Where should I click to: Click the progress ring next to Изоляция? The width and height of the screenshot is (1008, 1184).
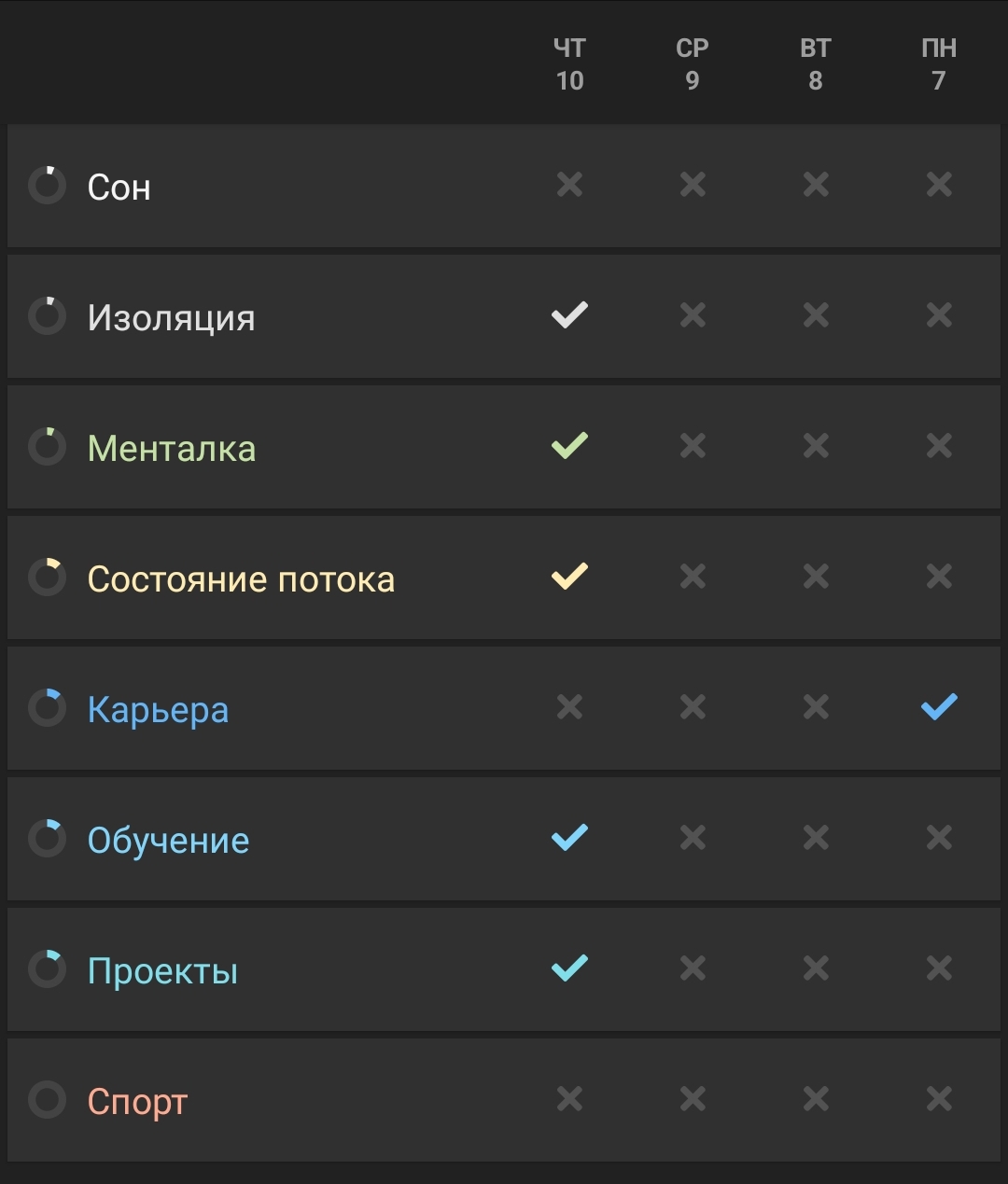point(47,316)
